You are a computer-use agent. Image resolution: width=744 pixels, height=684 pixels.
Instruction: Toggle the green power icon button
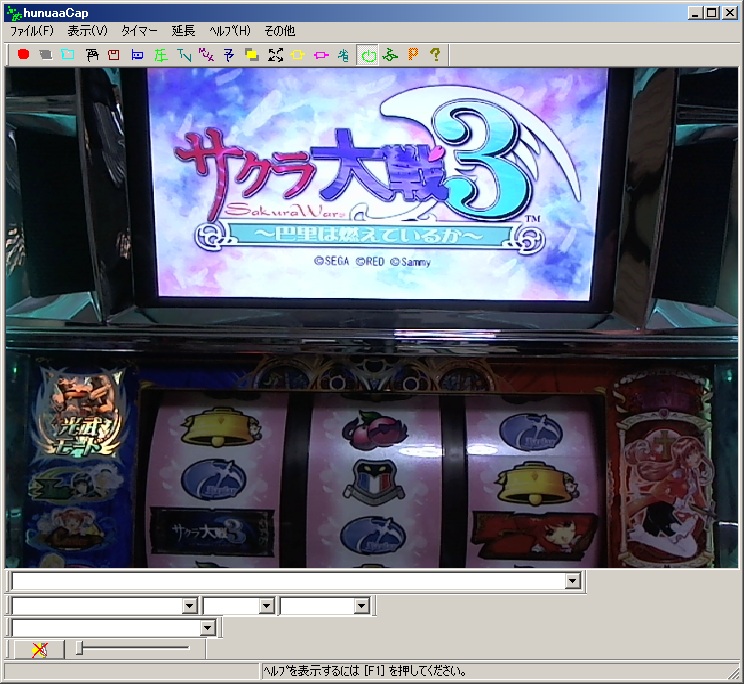tap(367, 55)
